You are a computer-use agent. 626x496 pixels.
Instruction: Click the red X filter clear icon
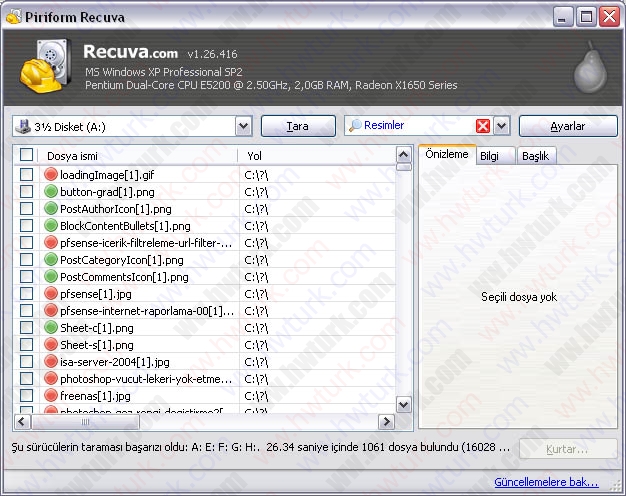(483, 126)
